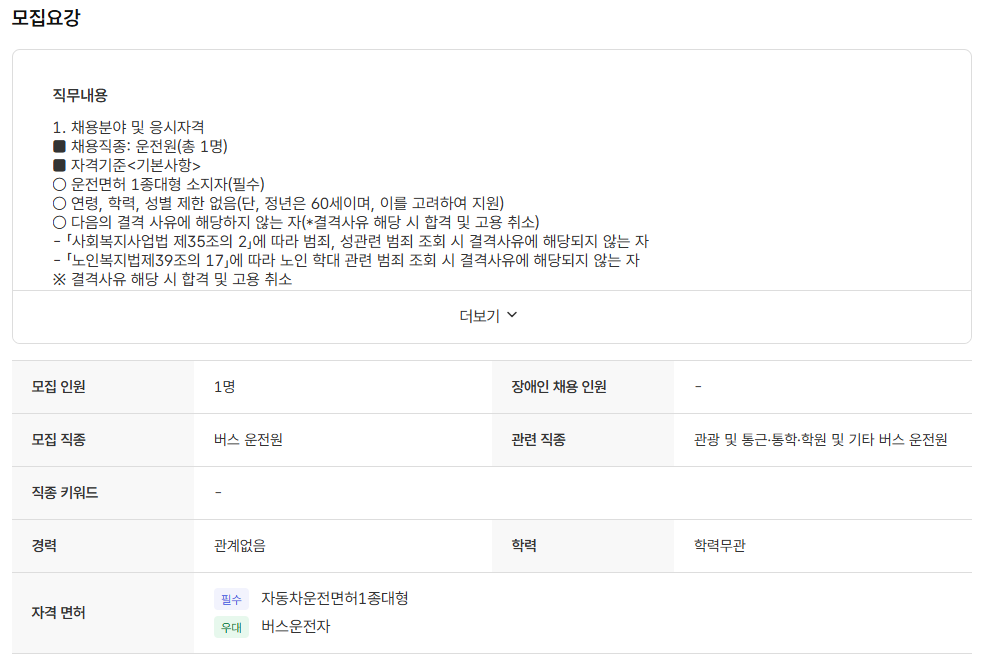Screen dimensions: 983x657
Task: Expand the job description with 더보기
Action: point(480,316)
